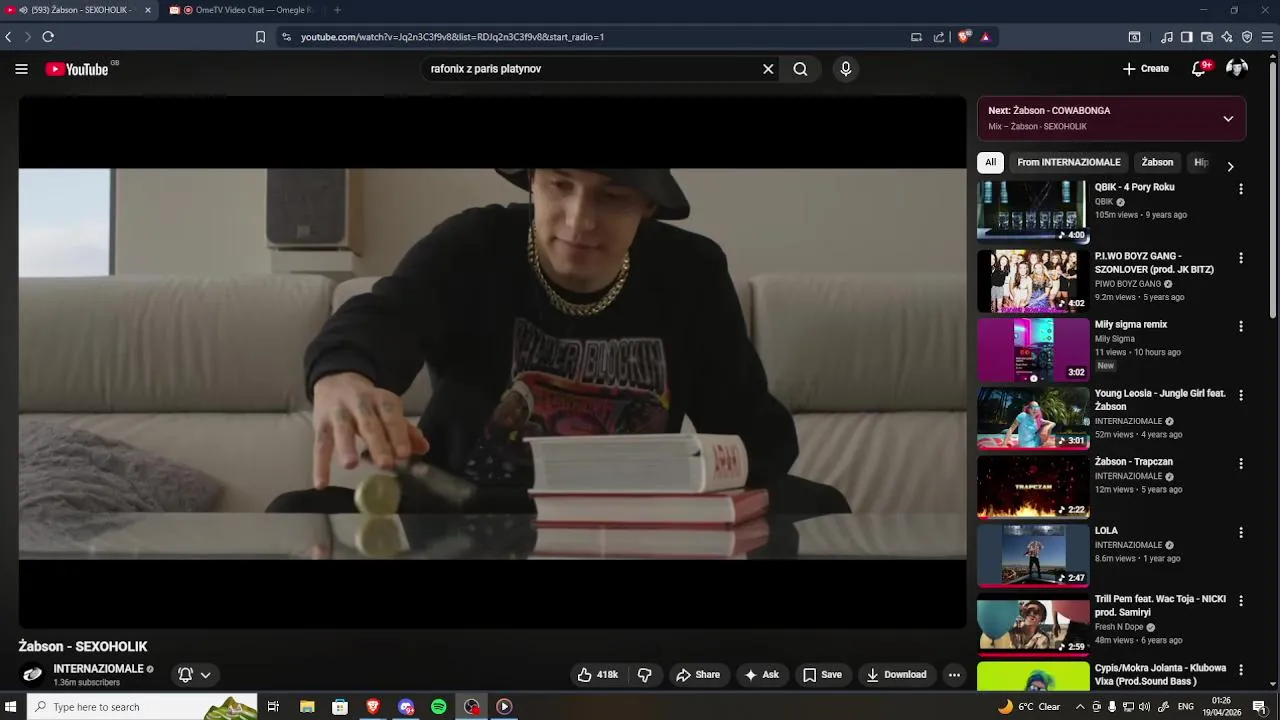1280x720 pixels.
Task: Open the Miły sigma remix video title
Action: [x=1131, y=325]
